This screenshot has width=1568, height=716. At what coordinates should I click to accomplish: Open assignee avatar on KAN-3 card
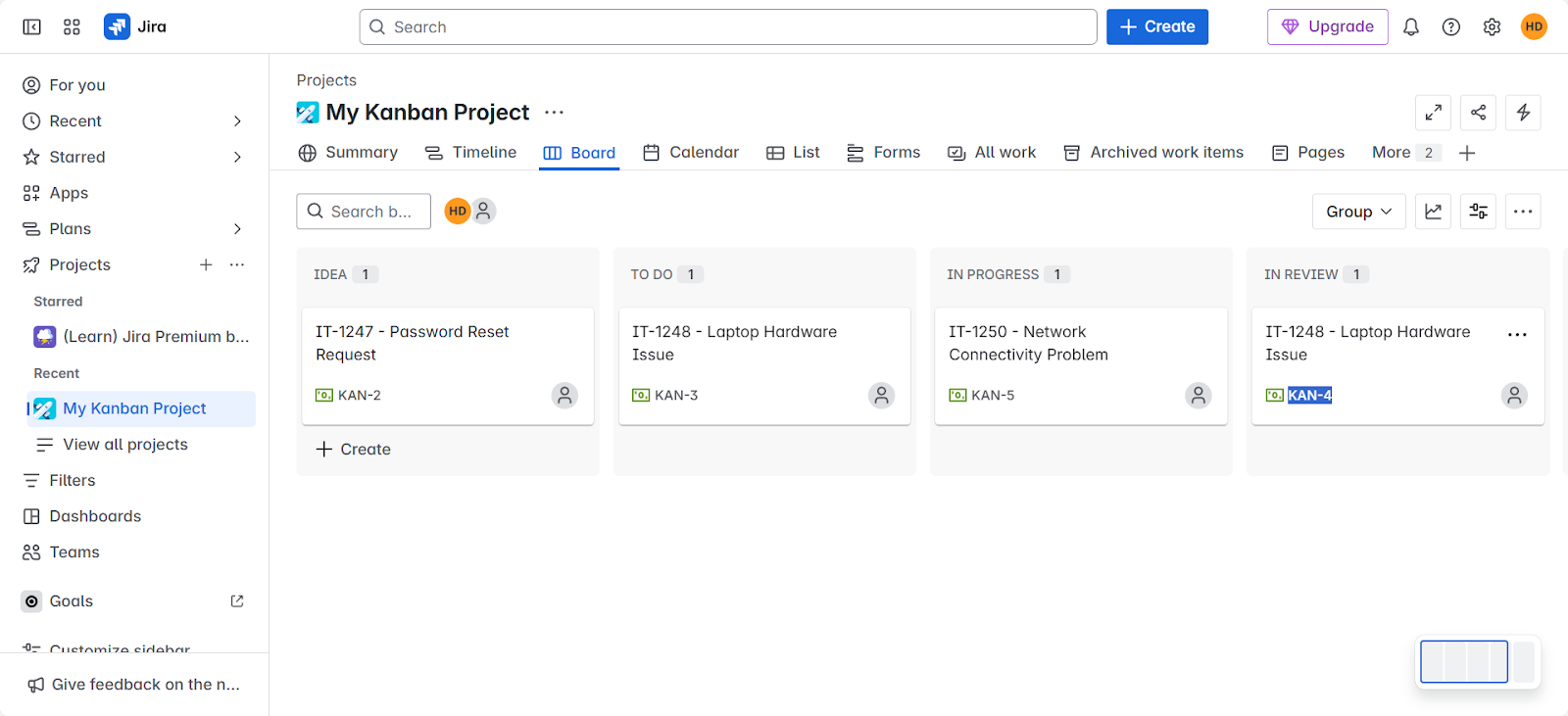[881, 396]
